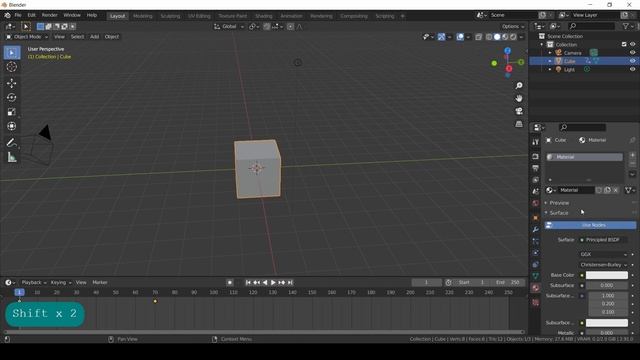This screenshot has height=360, width=640.
Task: Open the Material properties tab
Action: click(536, 288)
